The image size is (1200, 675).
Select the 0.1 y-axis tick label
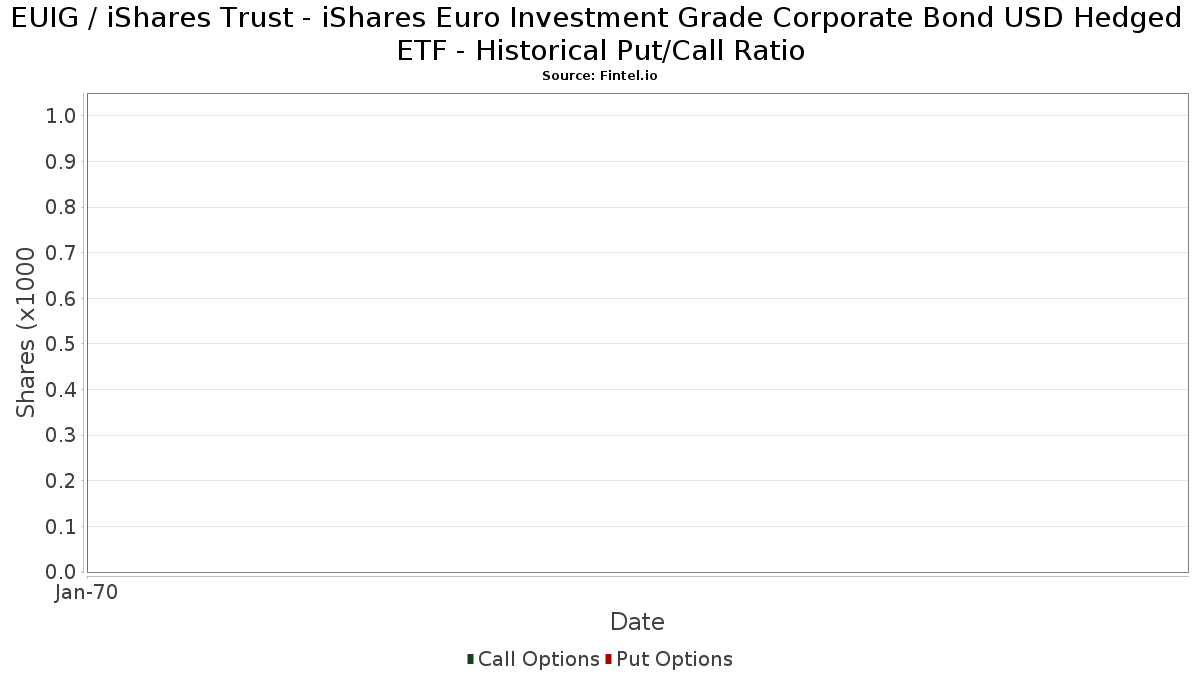click(x=61, y=527)
